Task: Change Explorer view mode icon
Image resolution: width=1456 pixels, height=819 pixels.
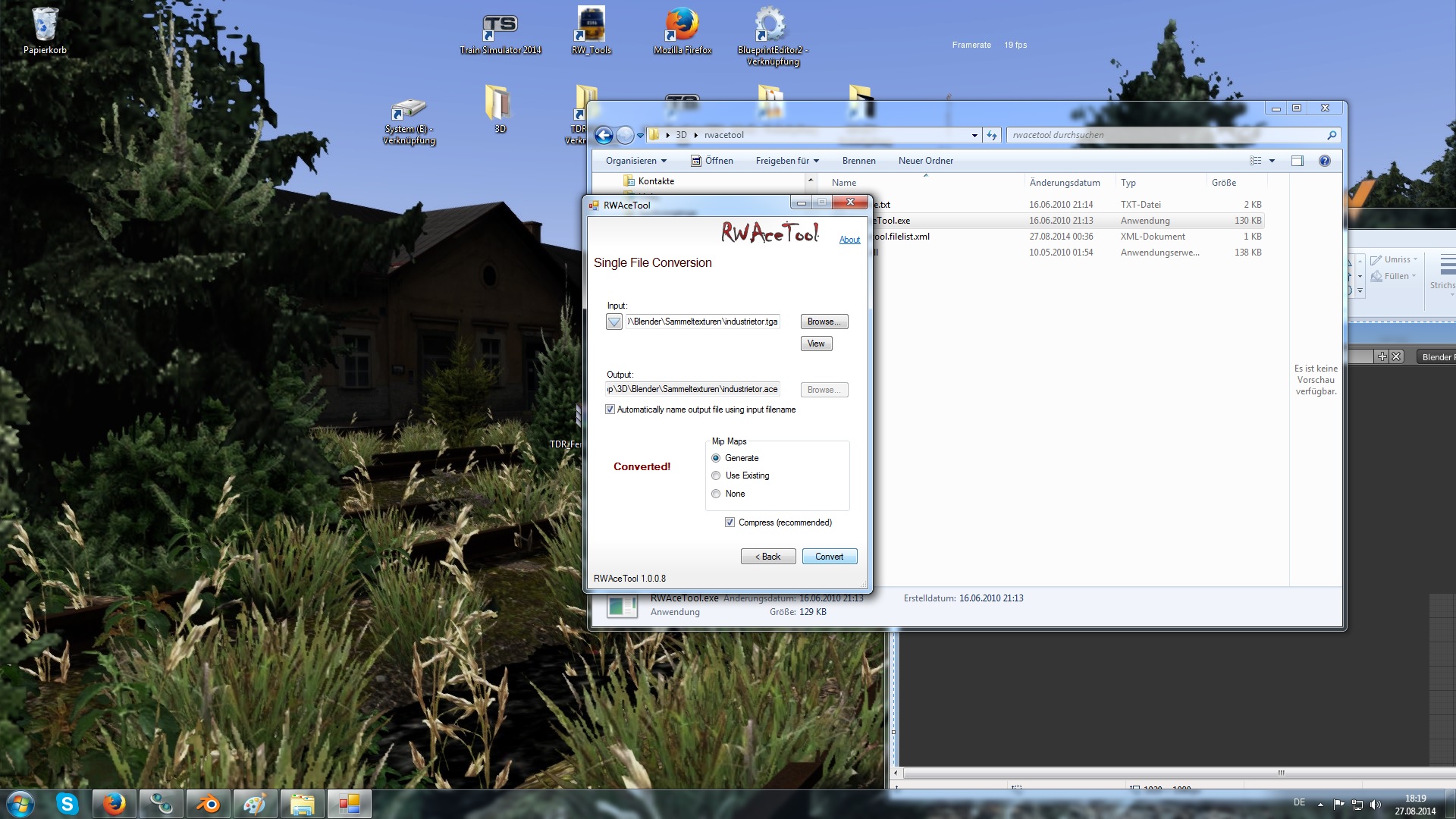Action: pyautogui.click(x=1256, y=161)
